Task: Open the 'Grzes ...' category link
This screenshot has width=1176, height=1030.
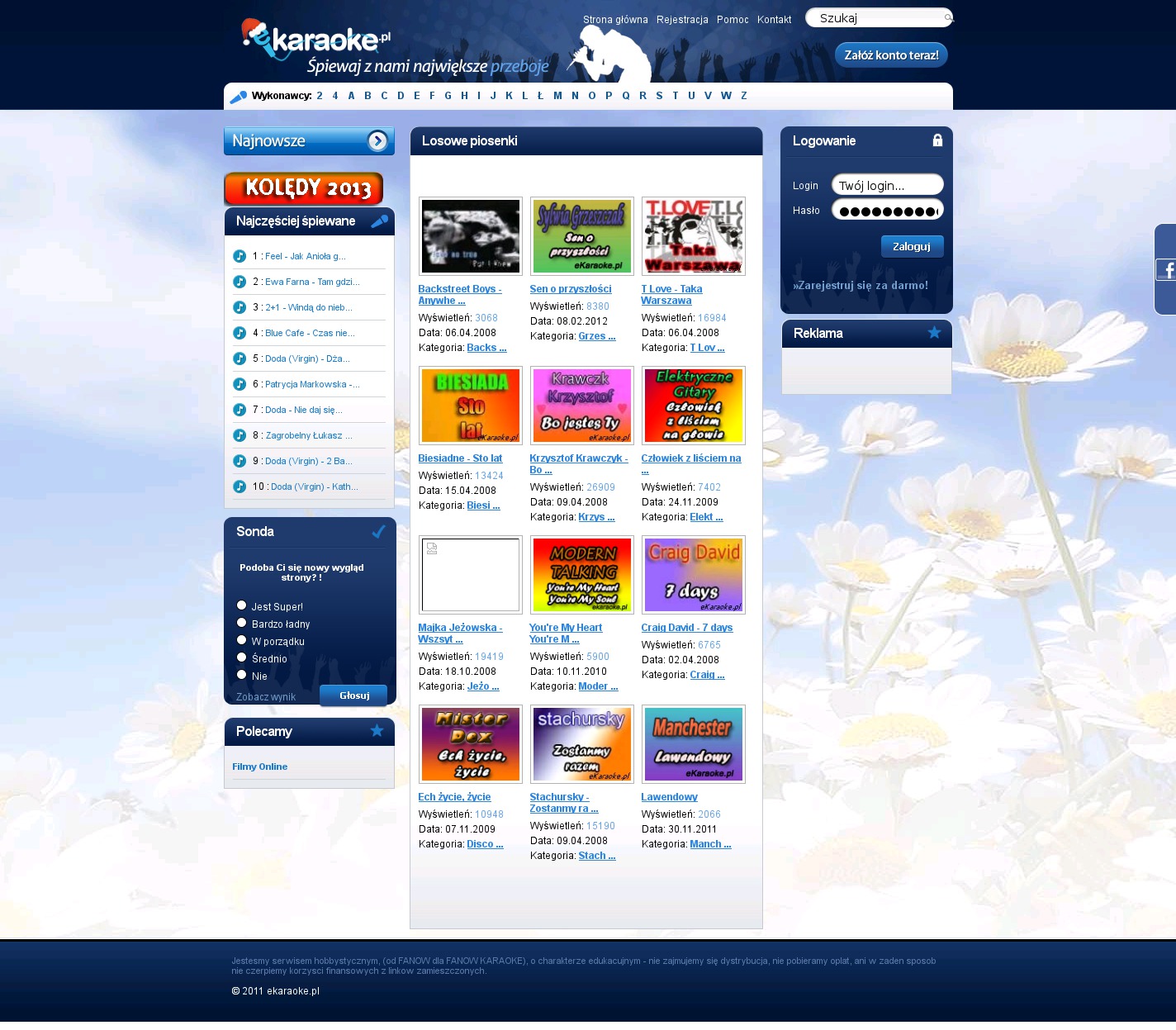Action: click(597, 336)
